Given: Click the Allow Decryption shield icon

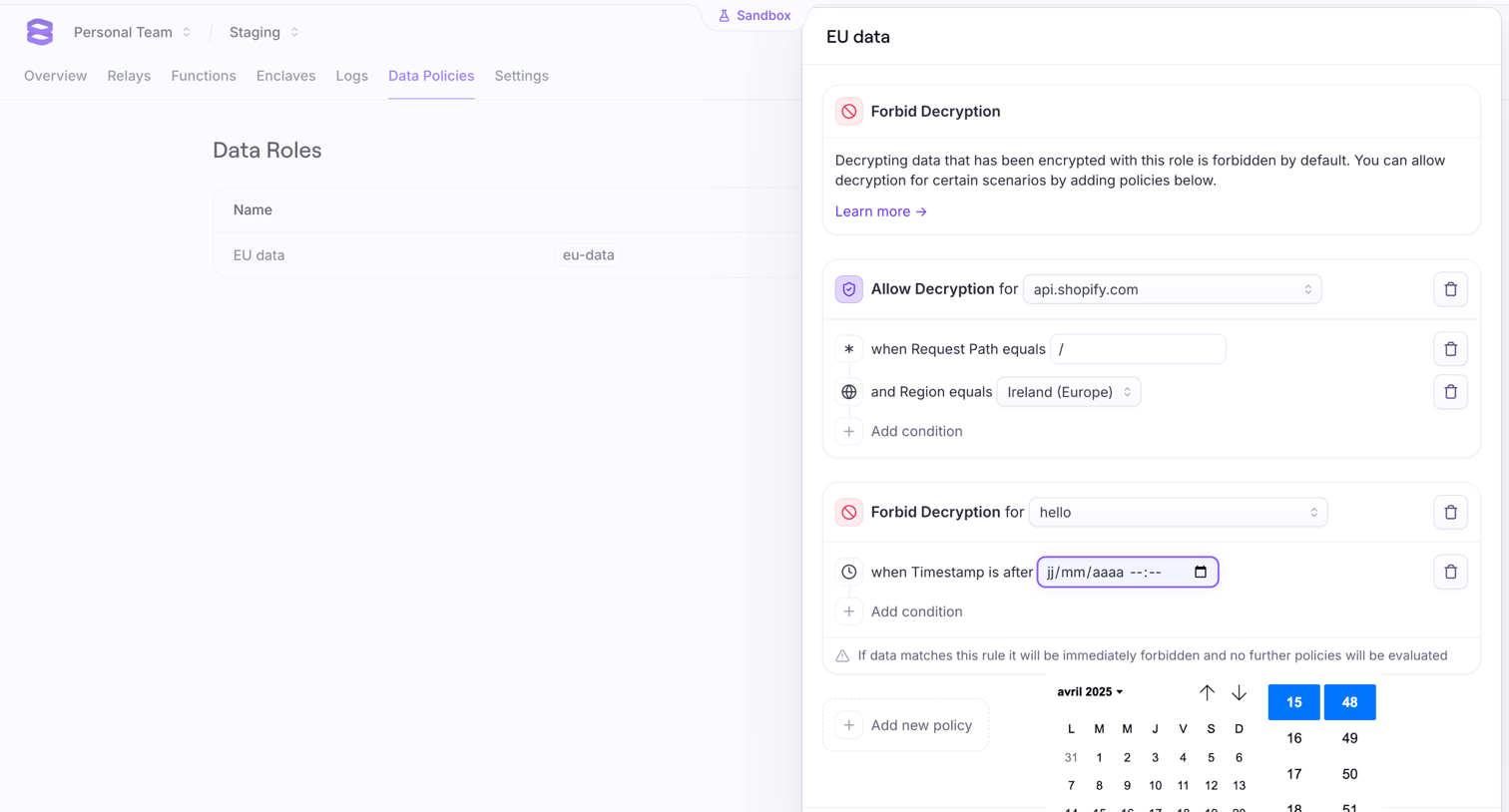Looking at the screenshot, I should pyautogui.click(x=849, y=289).
